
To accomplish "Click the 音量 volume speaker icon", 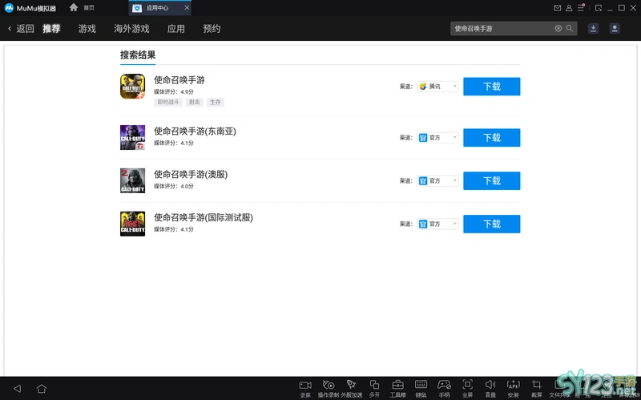I will pos(490,385).
